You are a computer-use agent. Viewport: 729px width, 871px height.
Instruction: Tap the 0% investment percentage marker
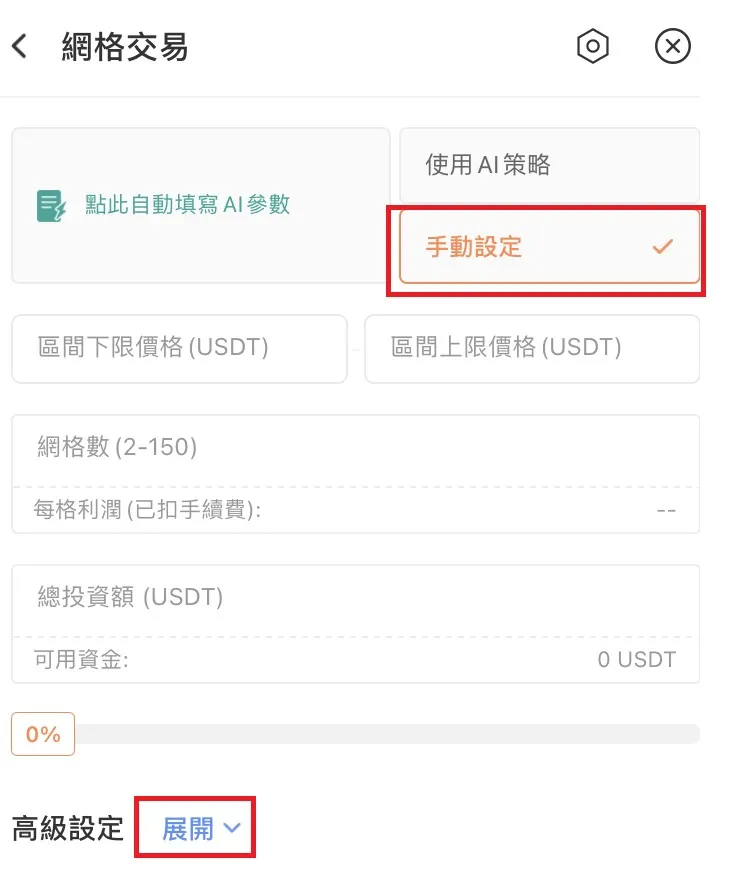pos(42,733)
